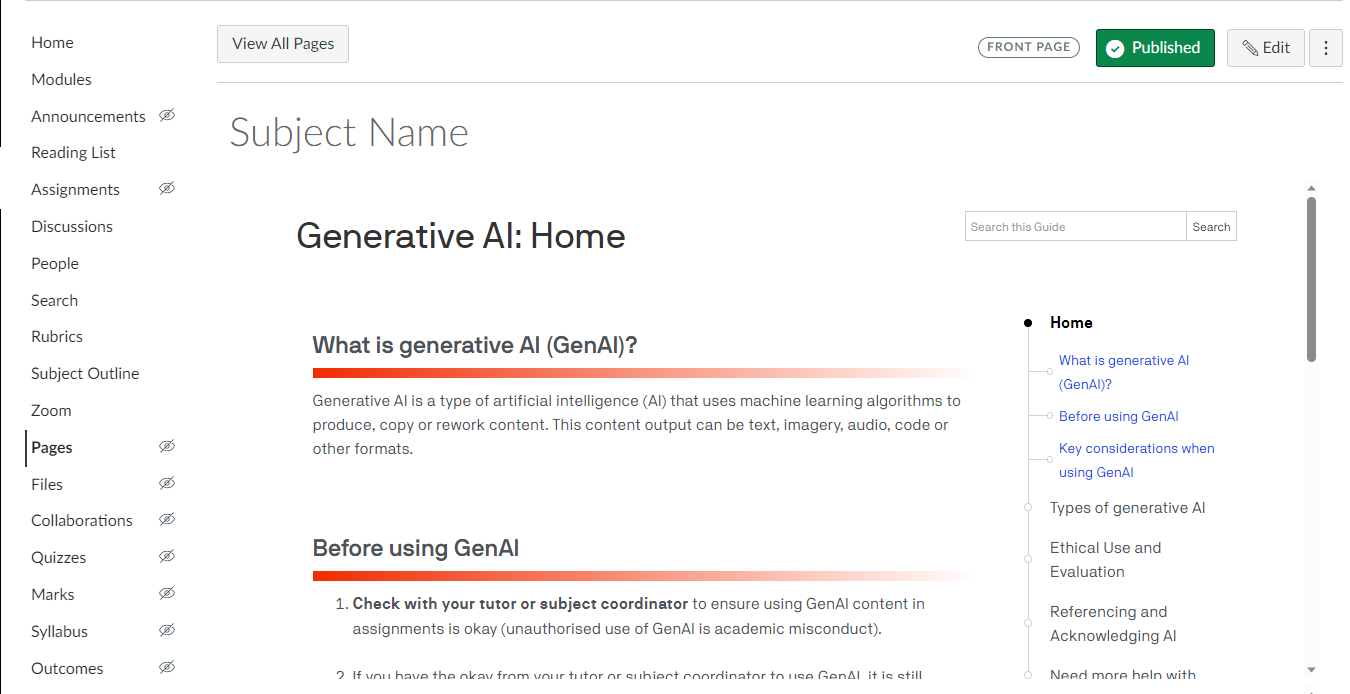Open the three-dot page options menu

[x=1326, y=48]
